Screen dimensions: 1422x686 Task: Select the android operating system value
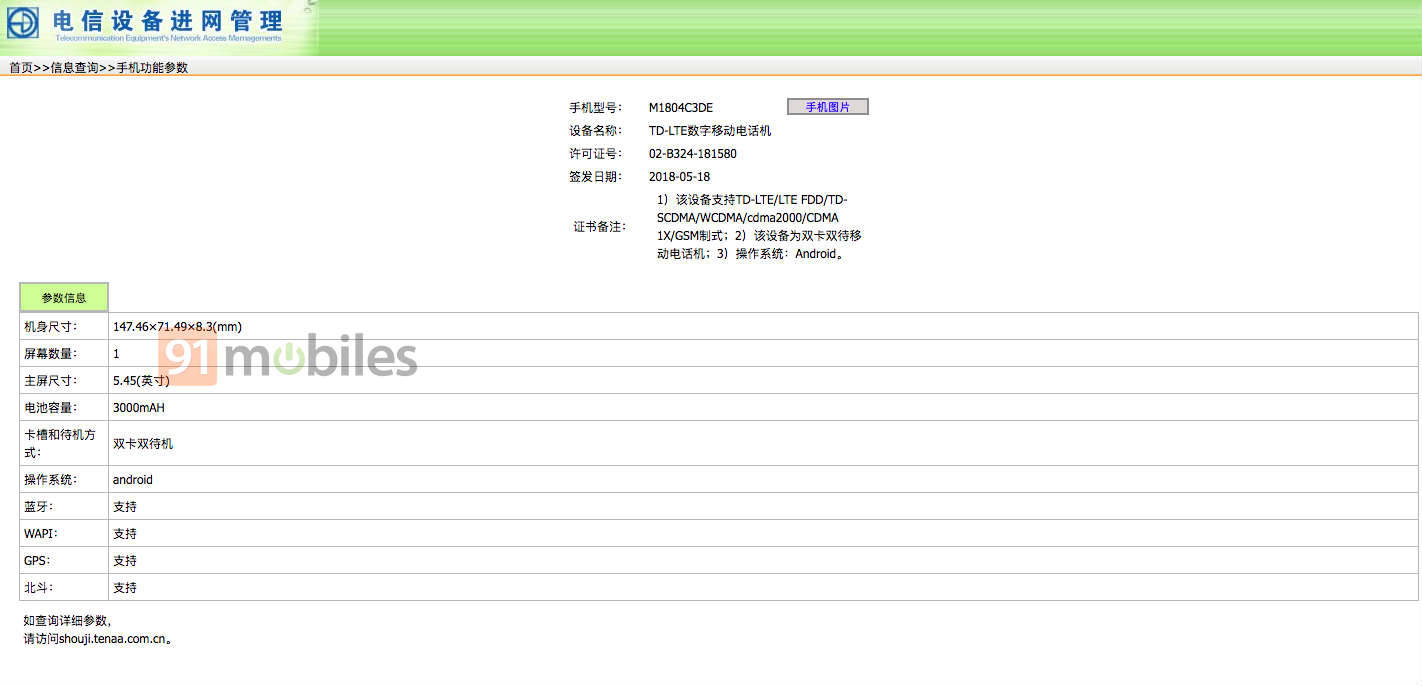point(132,480)
